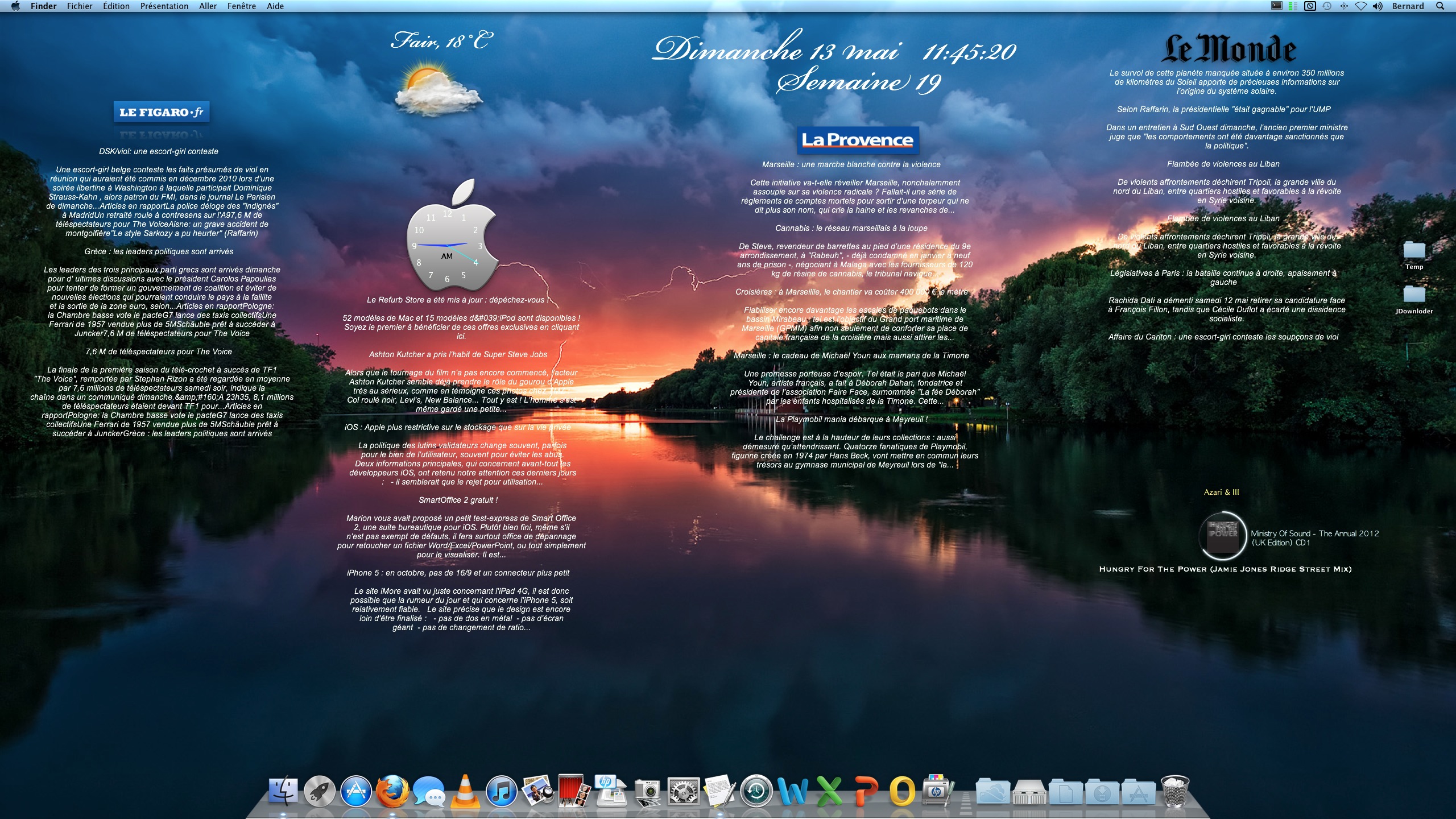This screenshot has height=819, width=1456.
Task: Click the Le Monde logo
Action: coord(1228,49)
